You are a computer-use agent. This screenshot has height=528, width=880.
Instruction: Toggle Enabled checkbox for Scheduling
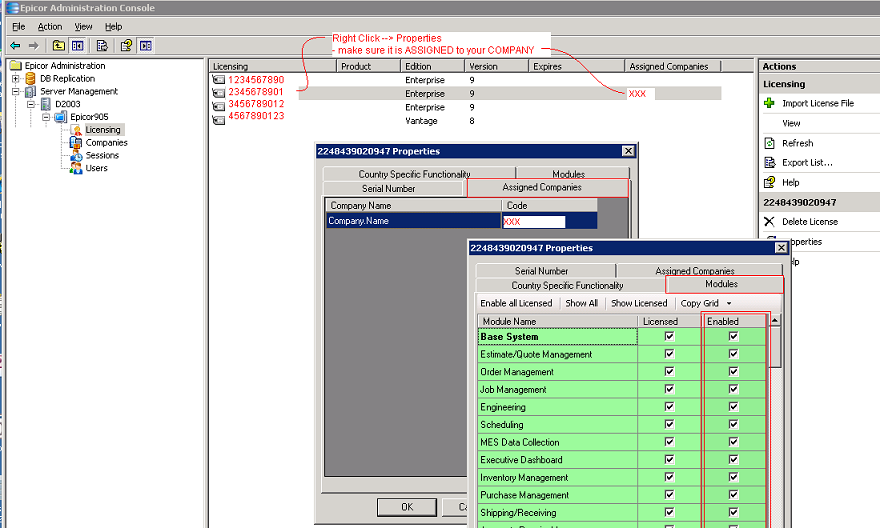click(733, 424)
